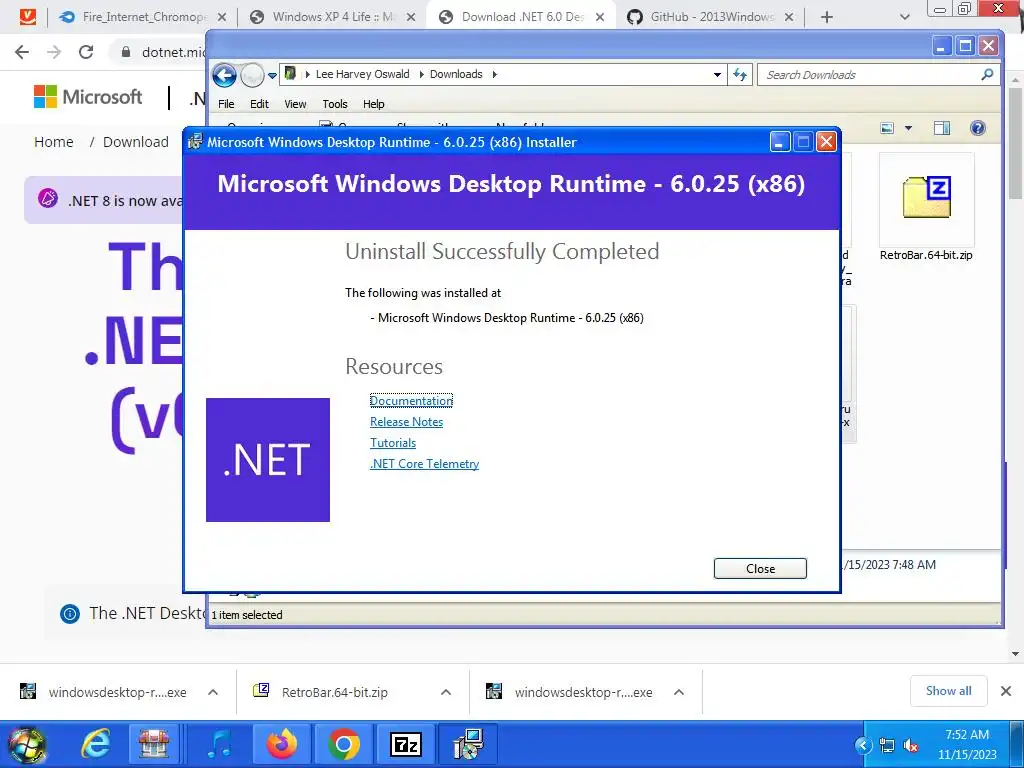1024x768 pixels.
Task: Open 7-Zip from taskbar
Action: (x=406, y=744)
